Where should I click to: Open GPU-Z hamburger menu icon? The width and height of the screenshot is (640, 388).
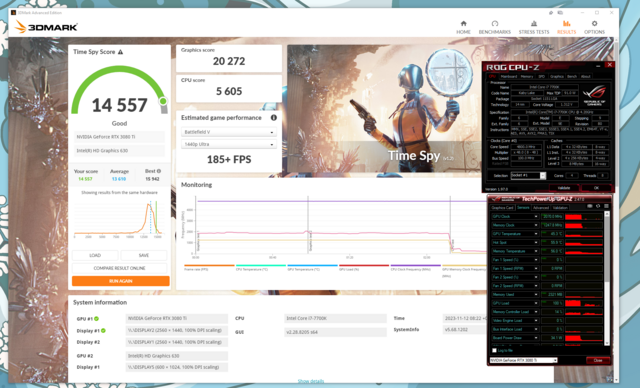coord(606,206)
